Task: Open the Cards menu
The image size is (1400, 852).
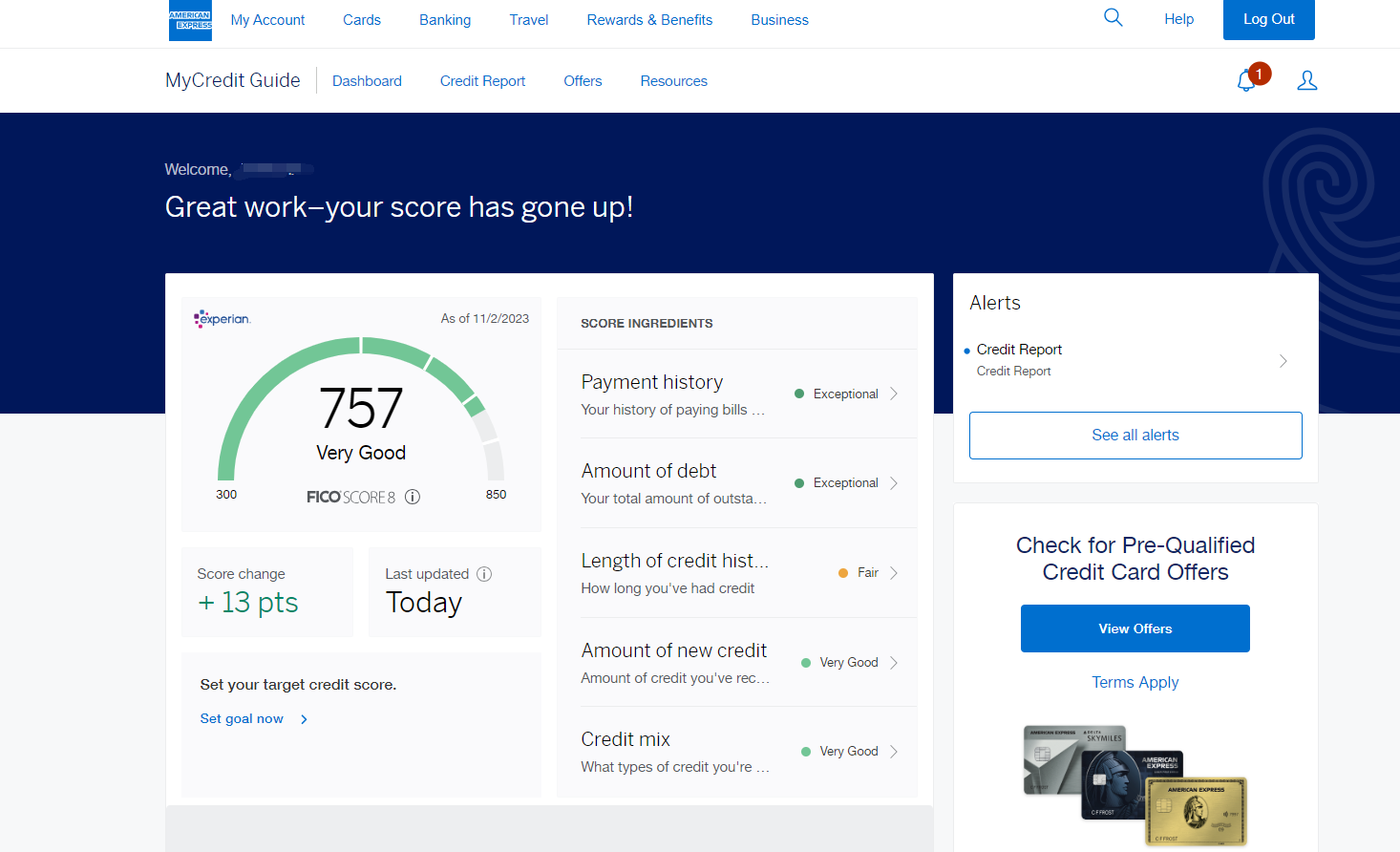Action: pyautogui.click(x=362, y=20)
